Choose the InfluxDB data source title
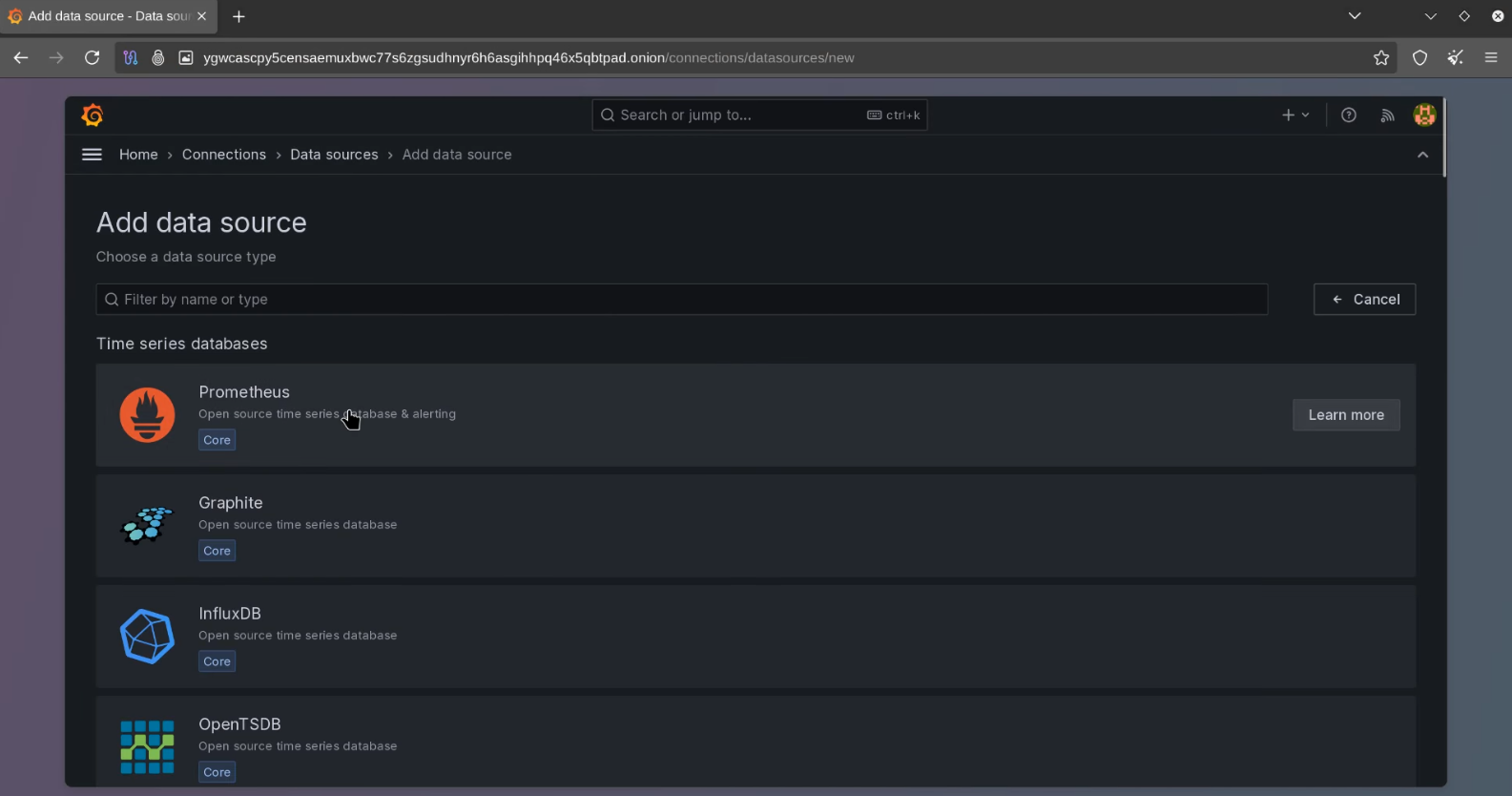1512x796 pixels. click(x=230, y=614)
